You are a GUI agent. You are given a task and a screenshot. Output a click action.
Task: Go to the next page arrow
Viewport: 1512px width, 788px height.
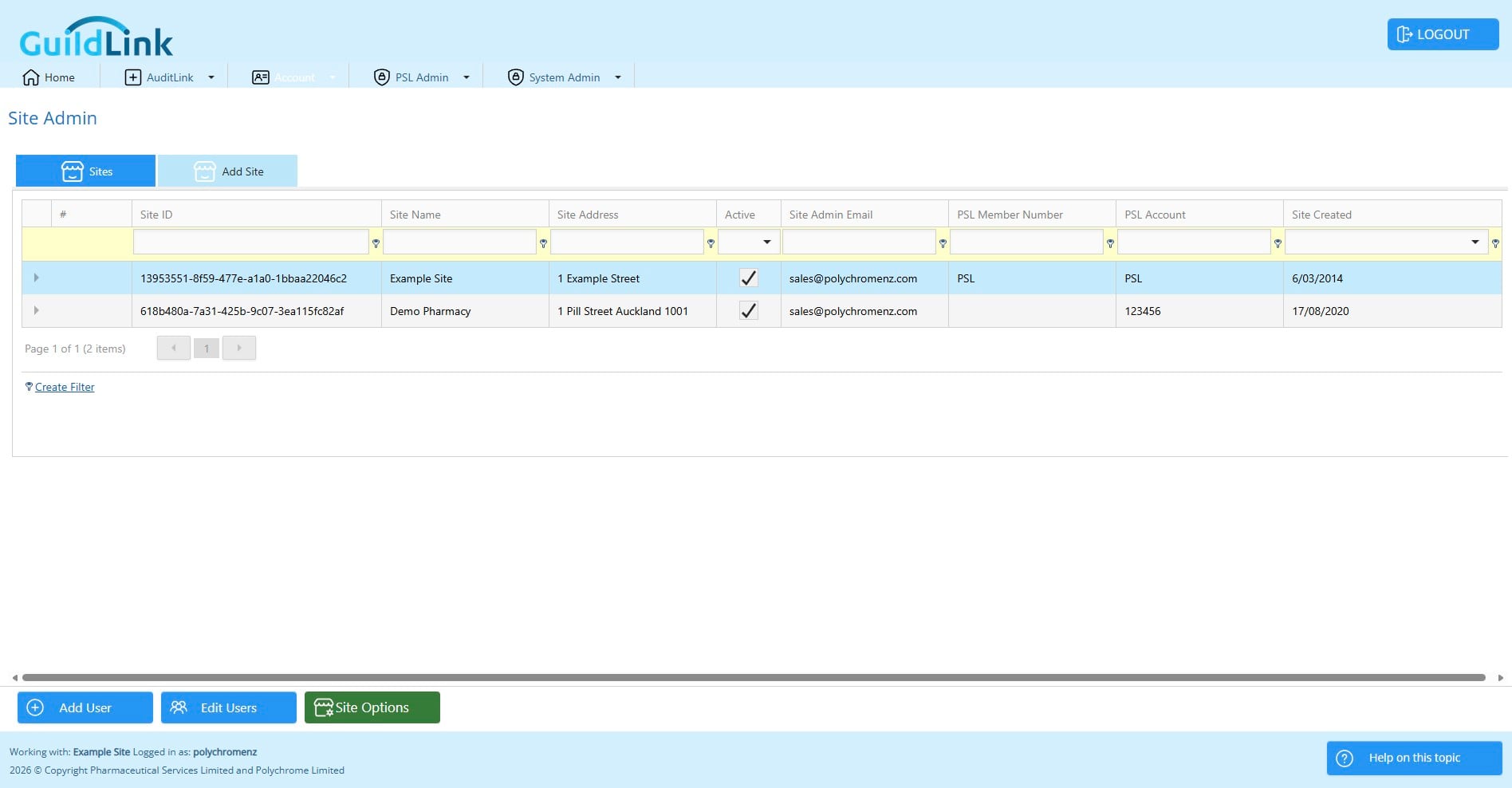coord(239,348)
